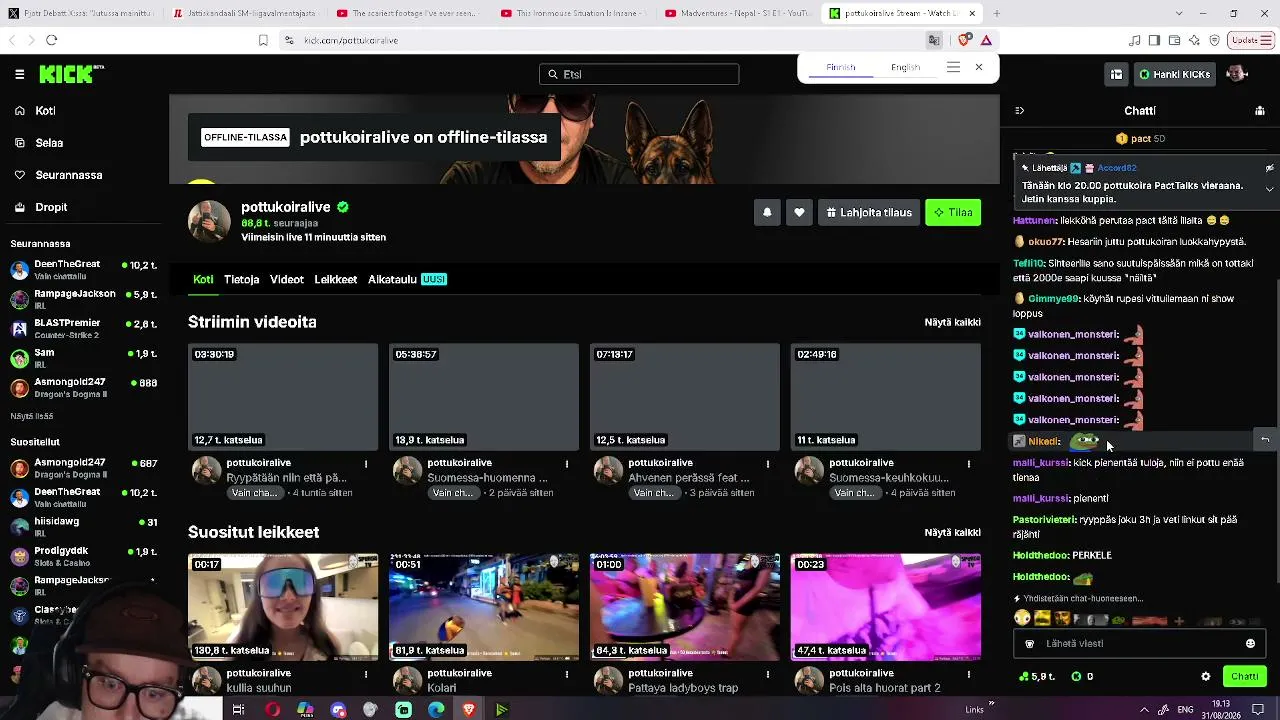Open the browser music note playlist icon
The height and width of the screenshot is (720, 1280).
click(x=1134, y=40)
